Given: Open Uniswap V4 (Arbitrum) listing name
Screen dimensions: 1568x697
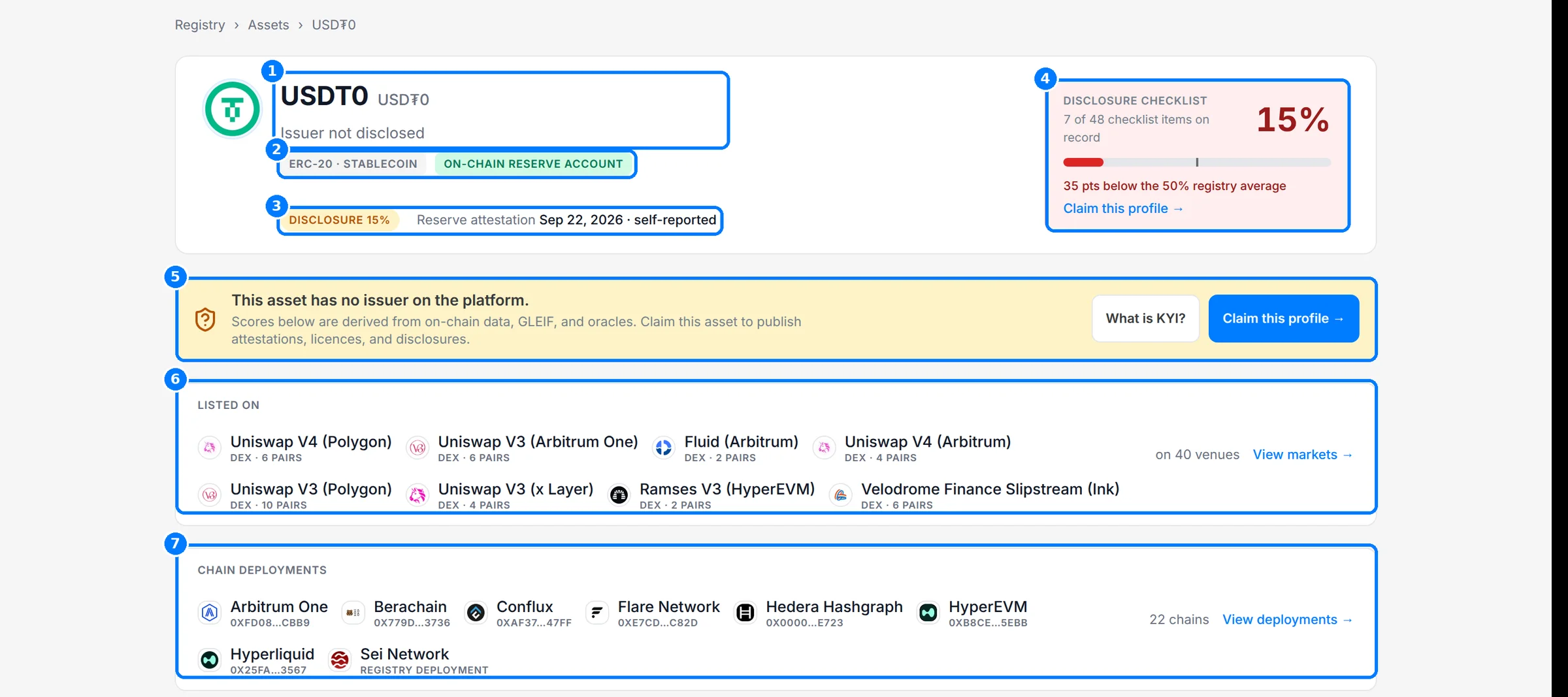Looking at the screenshot, I should tap(928, 442).
